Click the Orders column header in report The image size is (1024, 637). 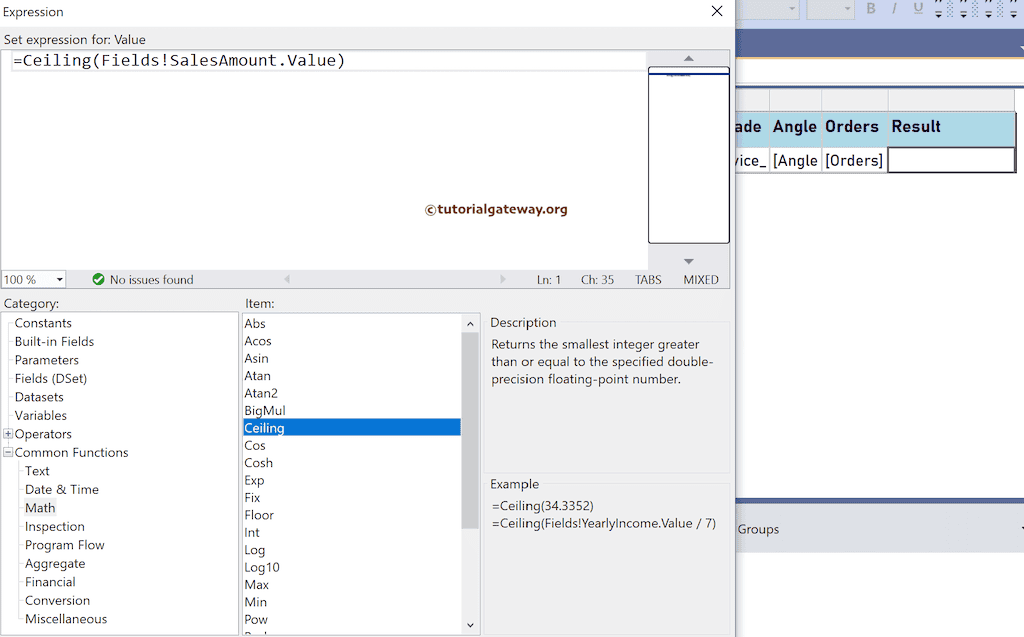[x=854, y=127]
